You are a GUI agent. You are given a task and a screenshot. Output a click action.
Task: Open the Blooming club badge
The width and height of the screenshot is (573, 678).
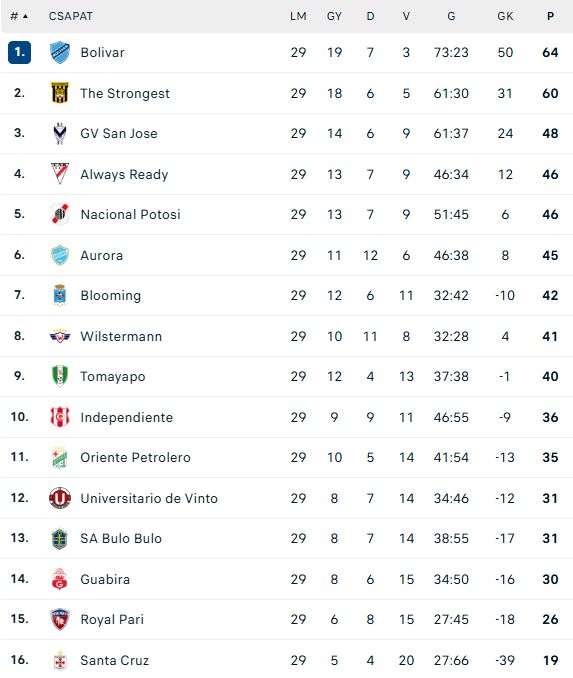click(60, 295)
